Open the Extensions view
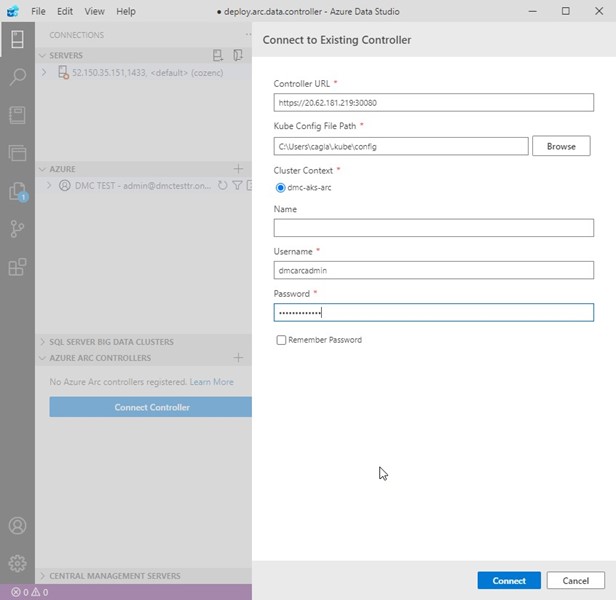Image resolution: width=616 pixels, height=600 pixels. pos(17,267)
